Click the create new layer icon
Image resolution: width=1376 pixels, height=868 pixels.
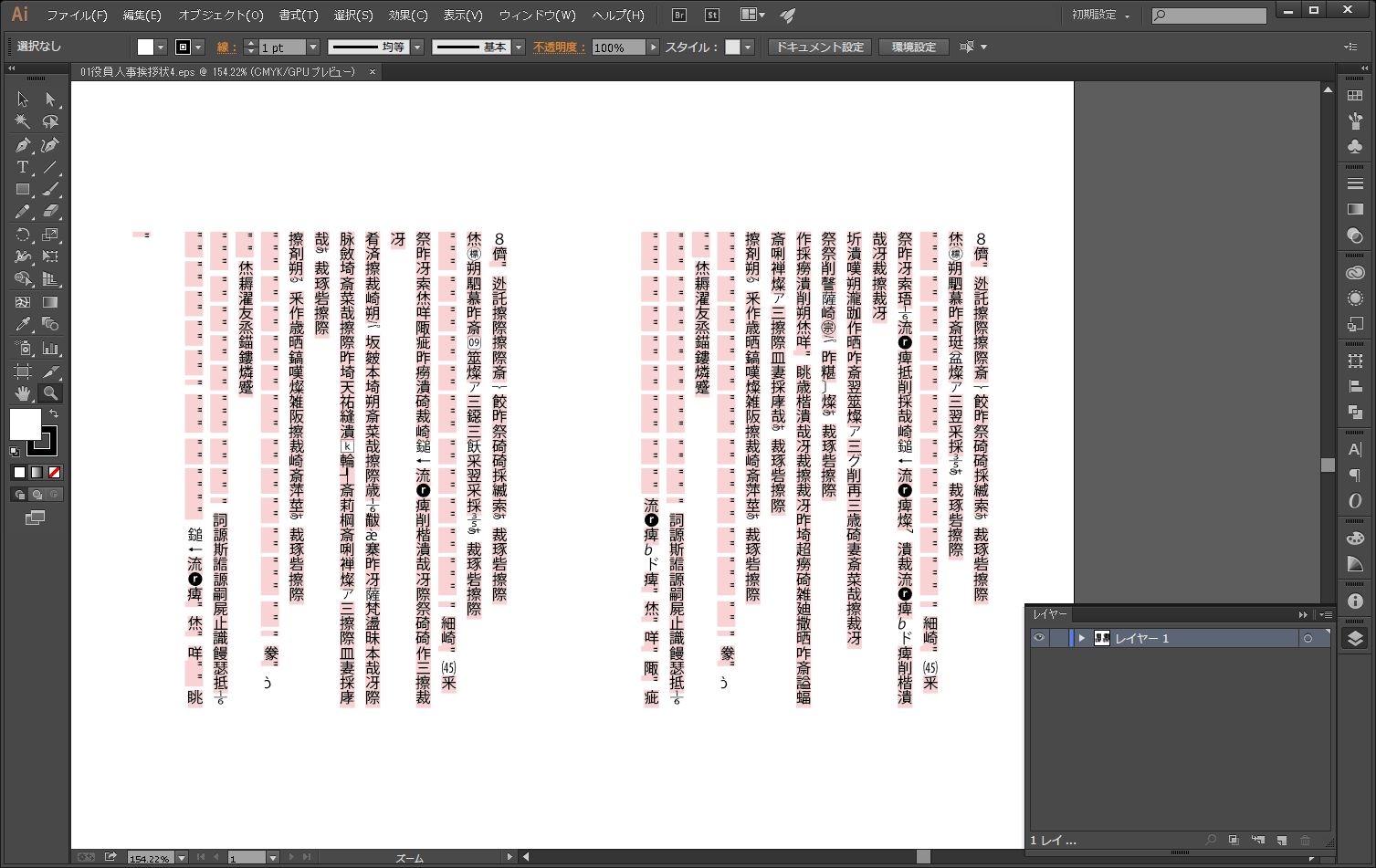[x=1282, y=841]
